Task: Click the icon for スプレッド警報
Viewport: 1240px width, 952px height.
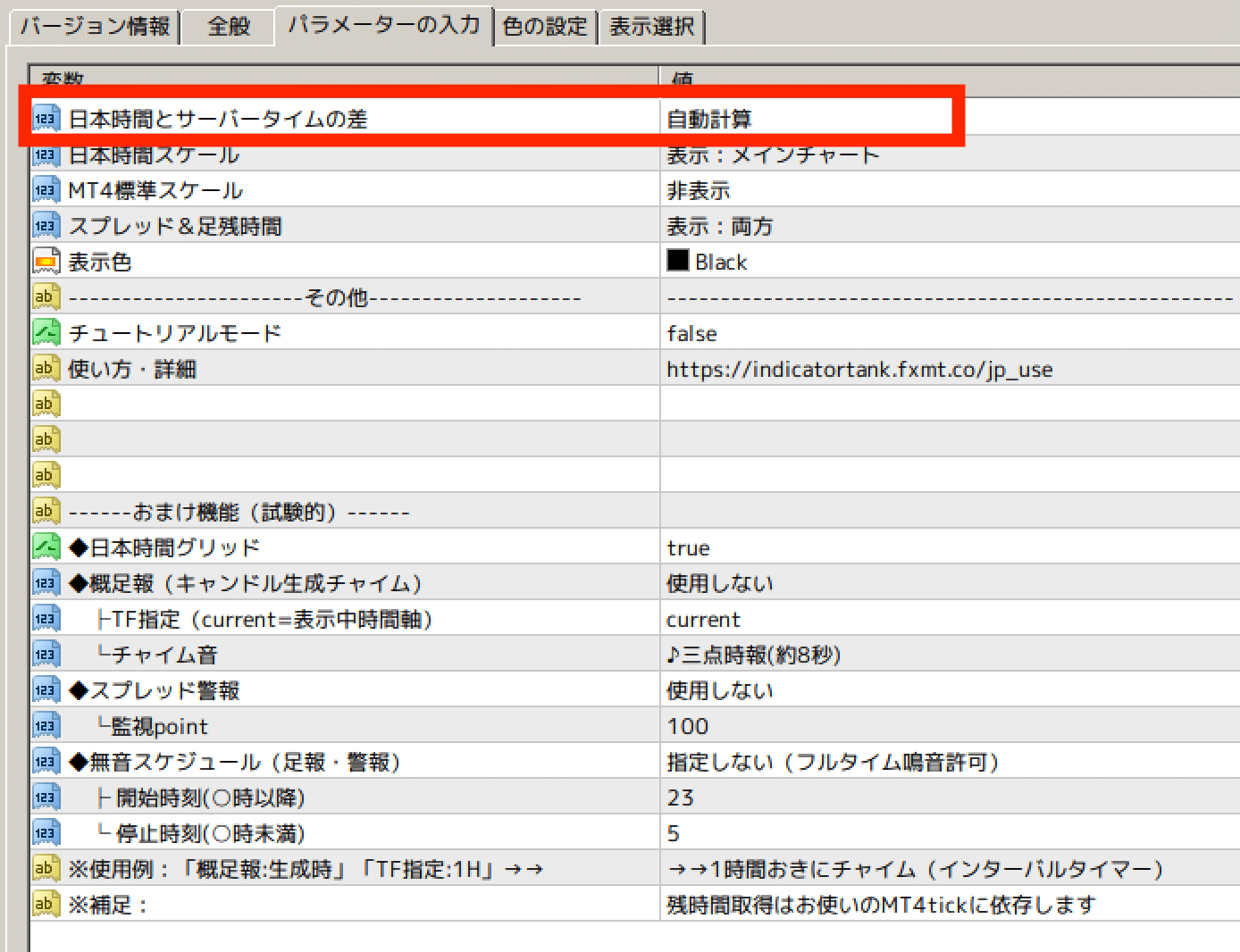Action: tap(46, 690)
